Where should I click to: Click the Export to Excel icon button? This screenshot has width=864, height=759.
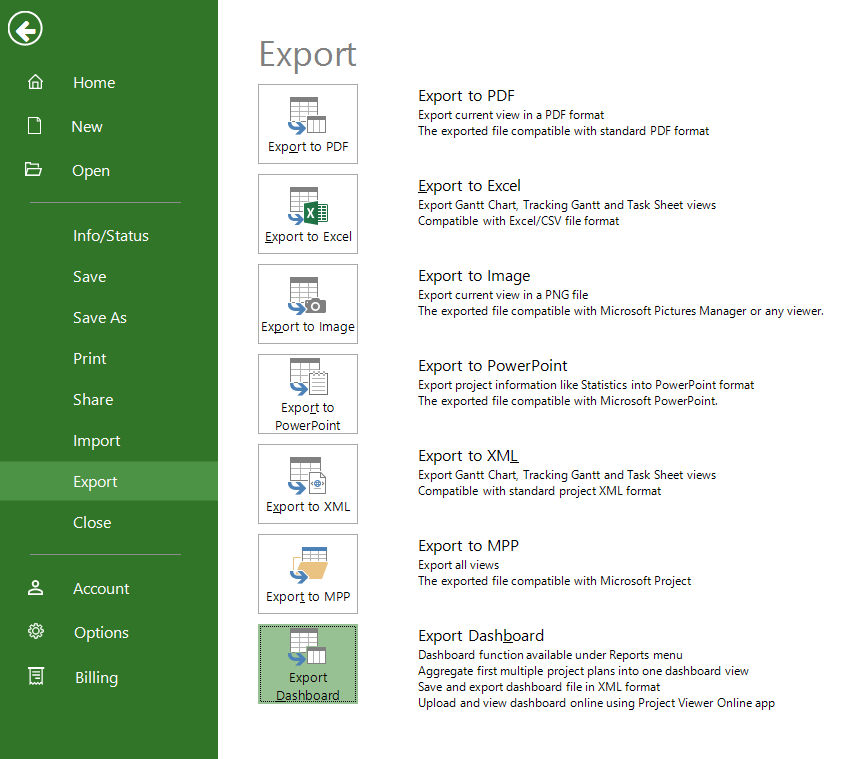coord(307,214)
